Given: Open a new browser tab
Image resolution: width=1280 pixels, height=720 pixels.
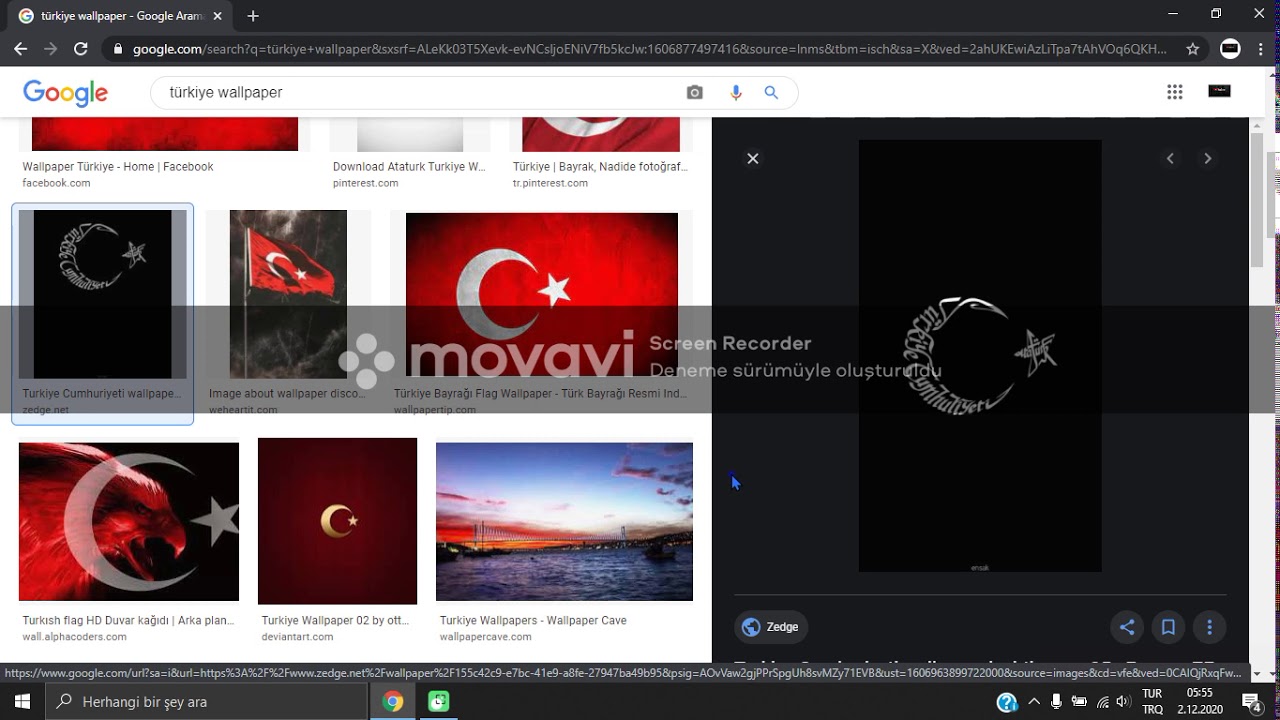Looking at the screenshot, I should coord(253,16).
